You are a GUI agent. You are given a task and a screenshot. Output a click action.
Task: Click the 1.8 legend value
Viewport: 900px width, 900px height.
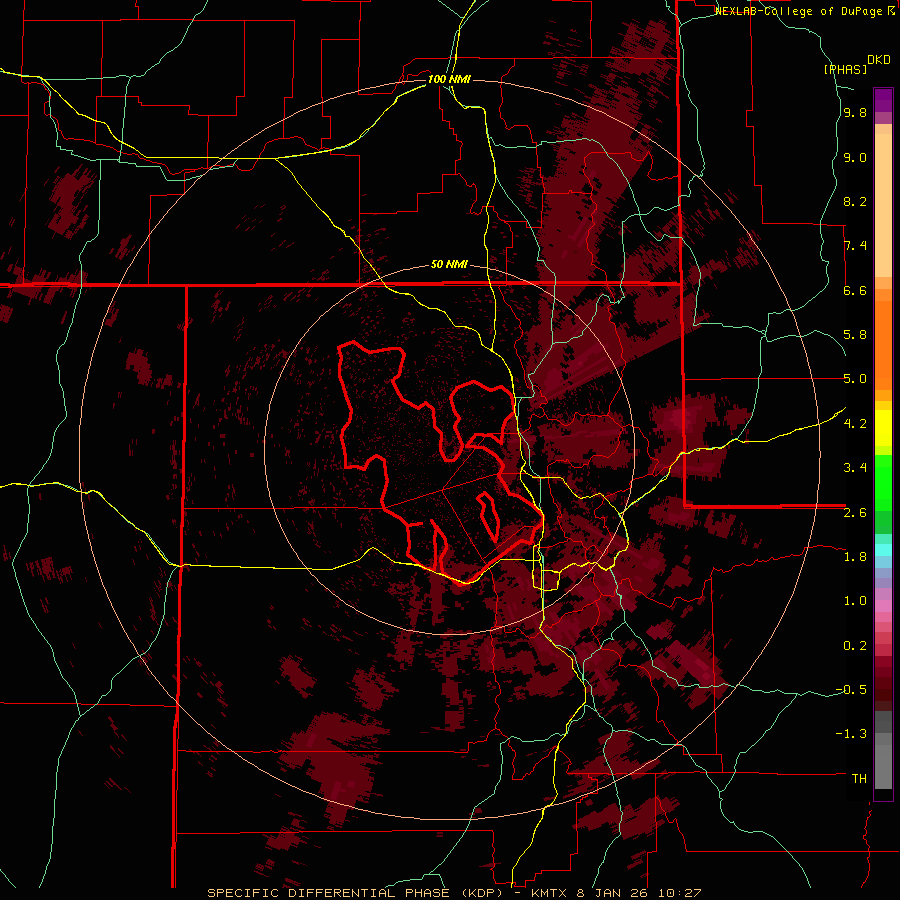pos(855,557)
